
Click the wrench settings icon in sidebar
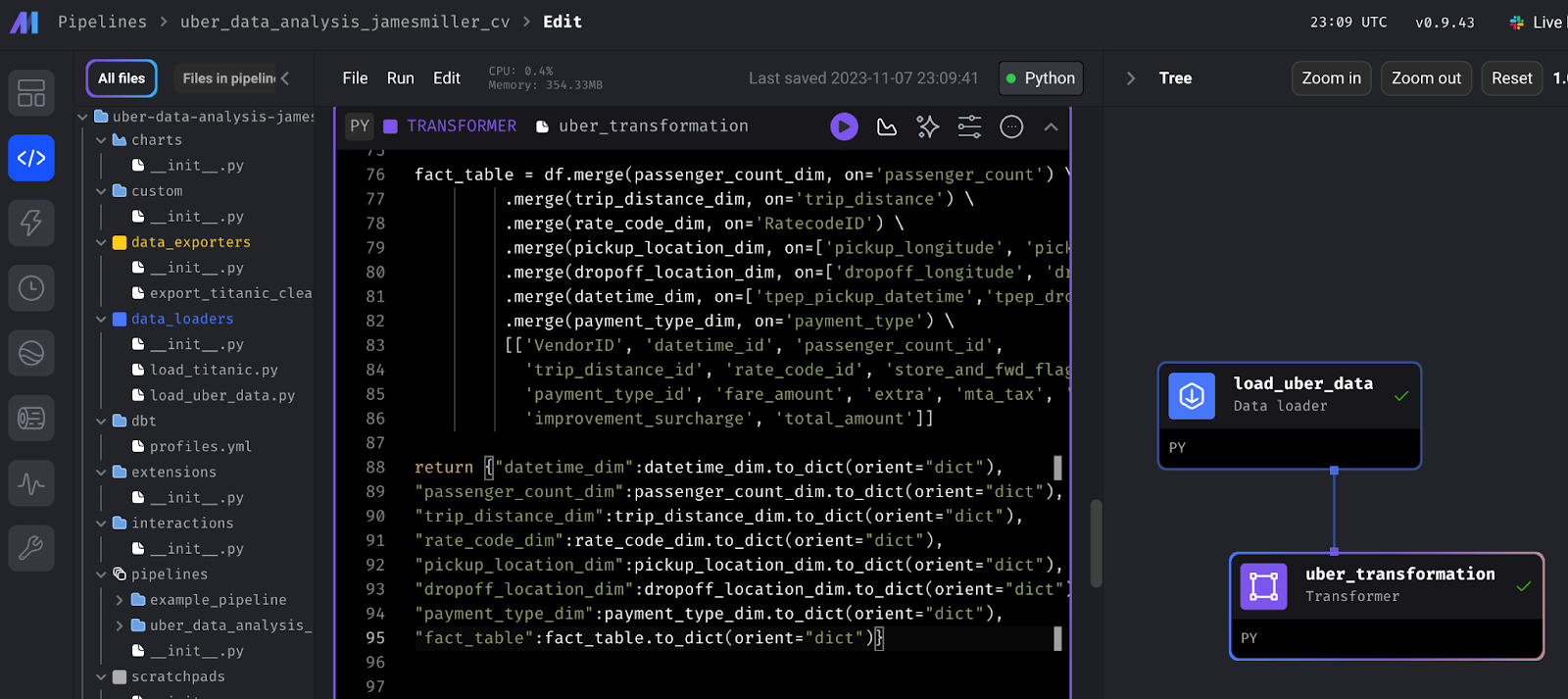31,547
